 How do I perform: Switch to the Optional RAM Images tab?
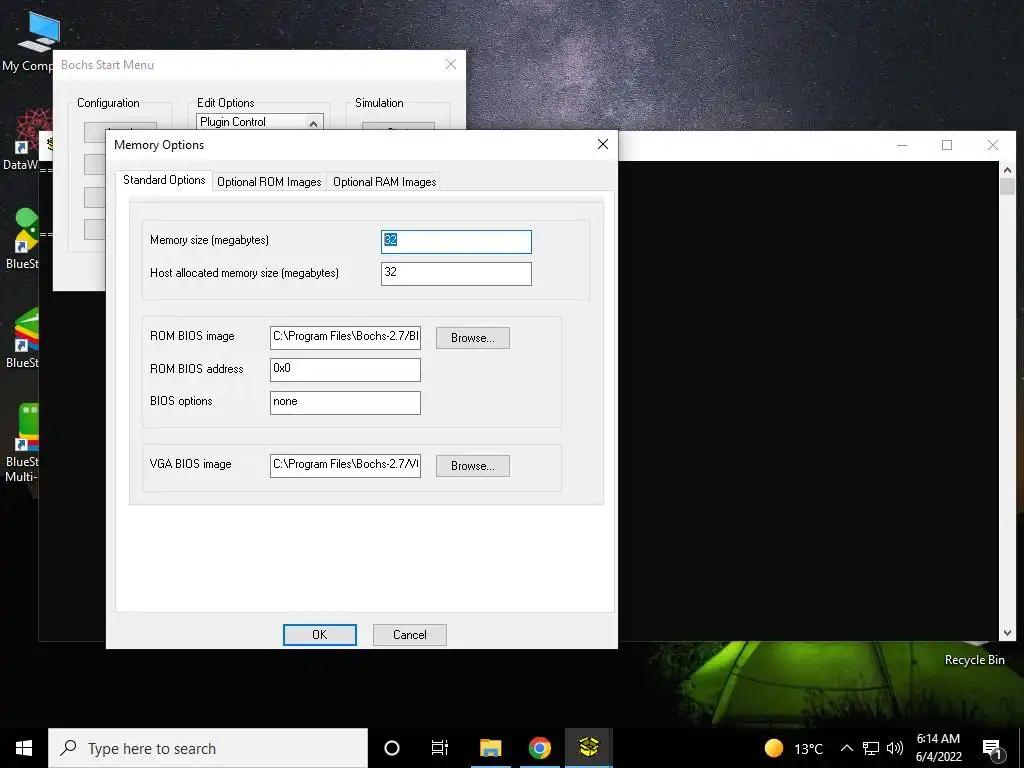pyautogui.click(x=385, y=182)
